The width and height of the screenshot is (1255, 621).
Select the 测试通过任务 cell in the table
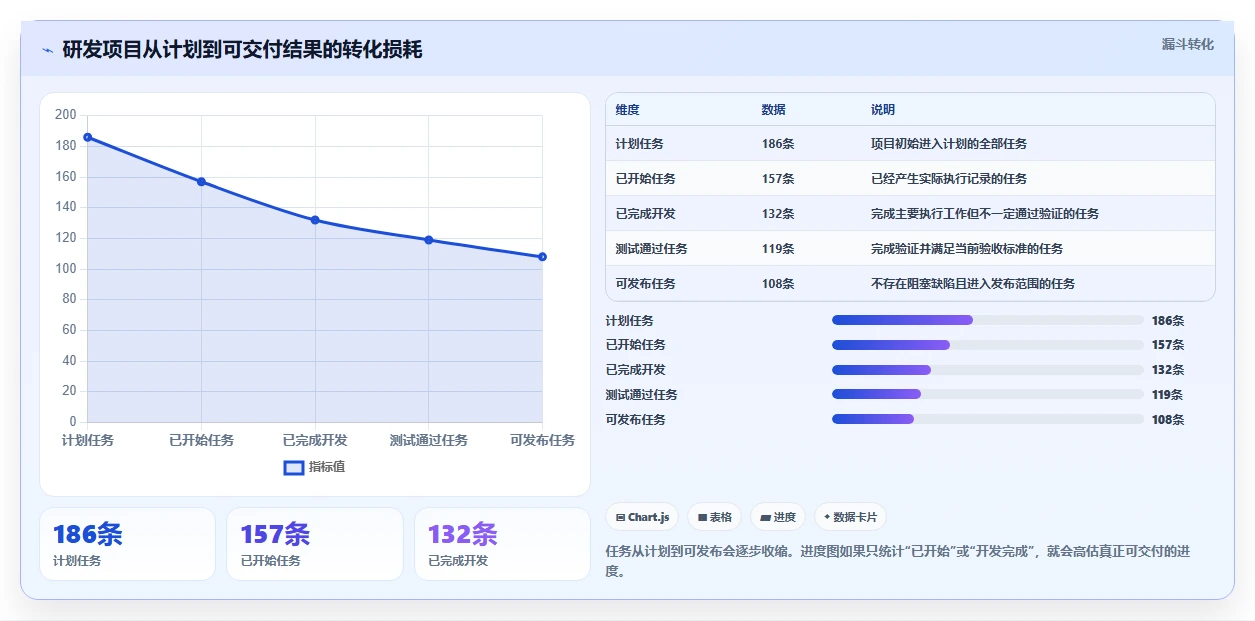click(x=652, y=249)
